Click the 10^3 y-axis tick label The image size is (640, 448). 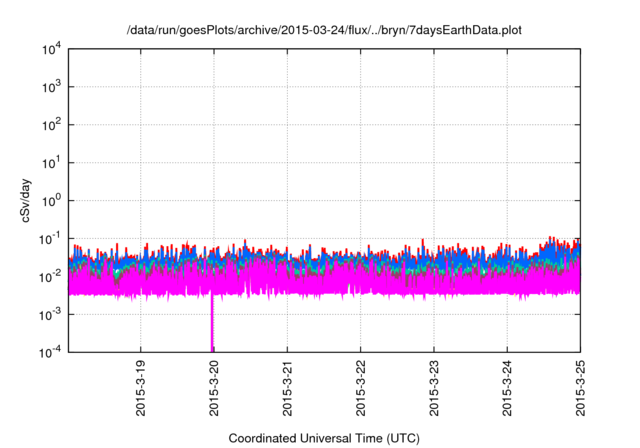pos(51,88)
